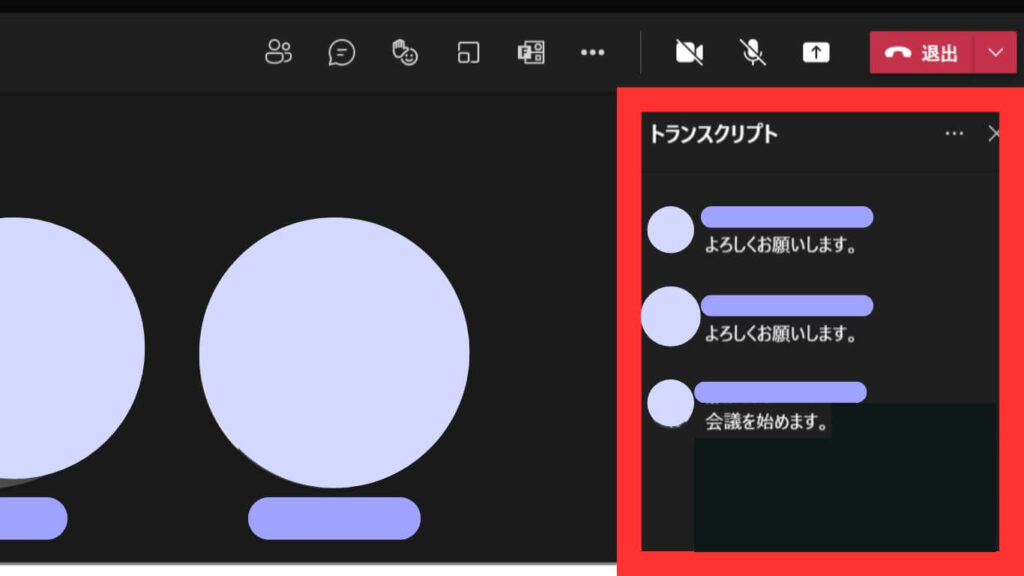Unmute your microphone
This screenshot has width=1024, height=576.
click(751, 53)
